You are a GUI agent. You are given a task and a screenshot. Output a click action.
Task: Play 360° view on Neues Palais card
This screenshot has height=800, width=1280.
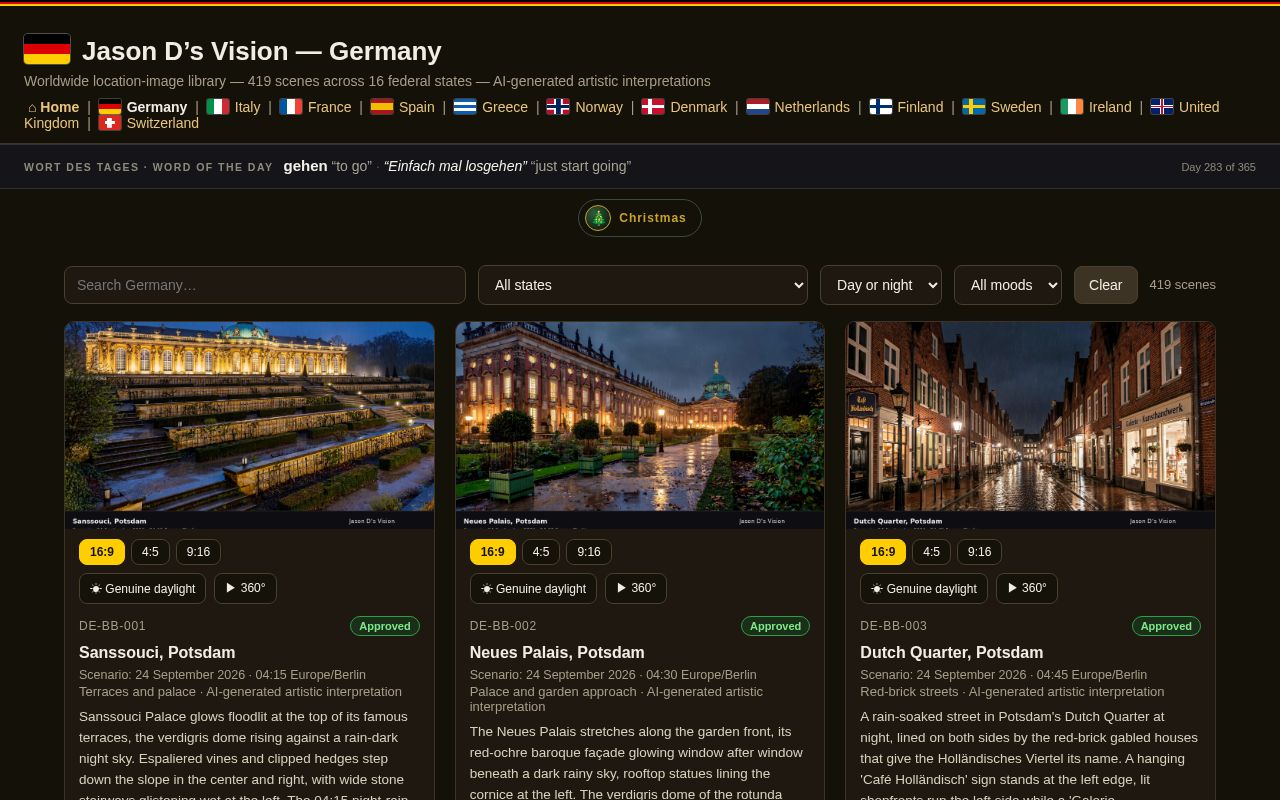click(x=636, y=588)
